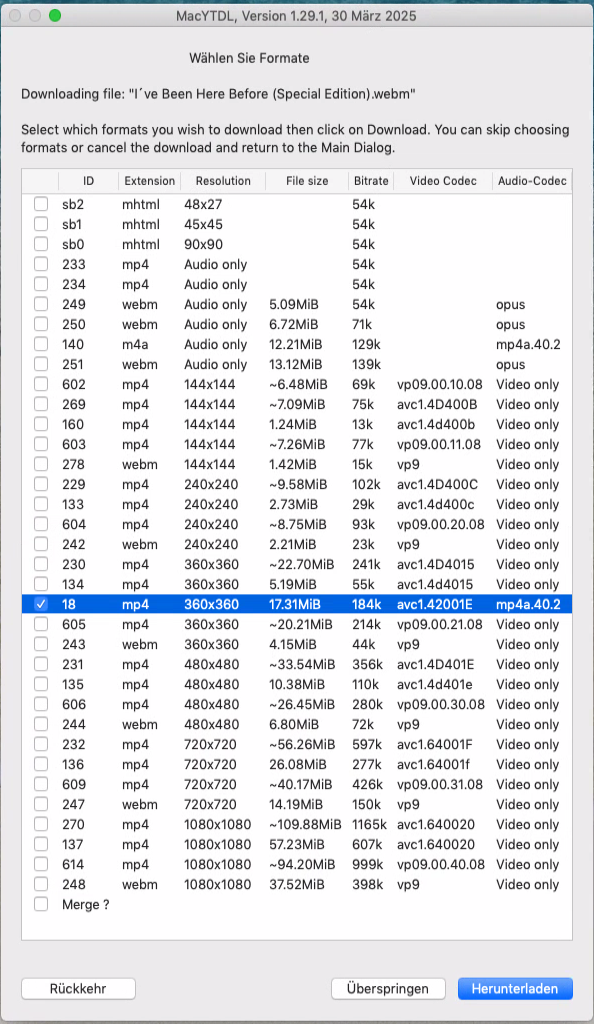
Task: Click the Extension column header
Action: click(x=149, y=181)
